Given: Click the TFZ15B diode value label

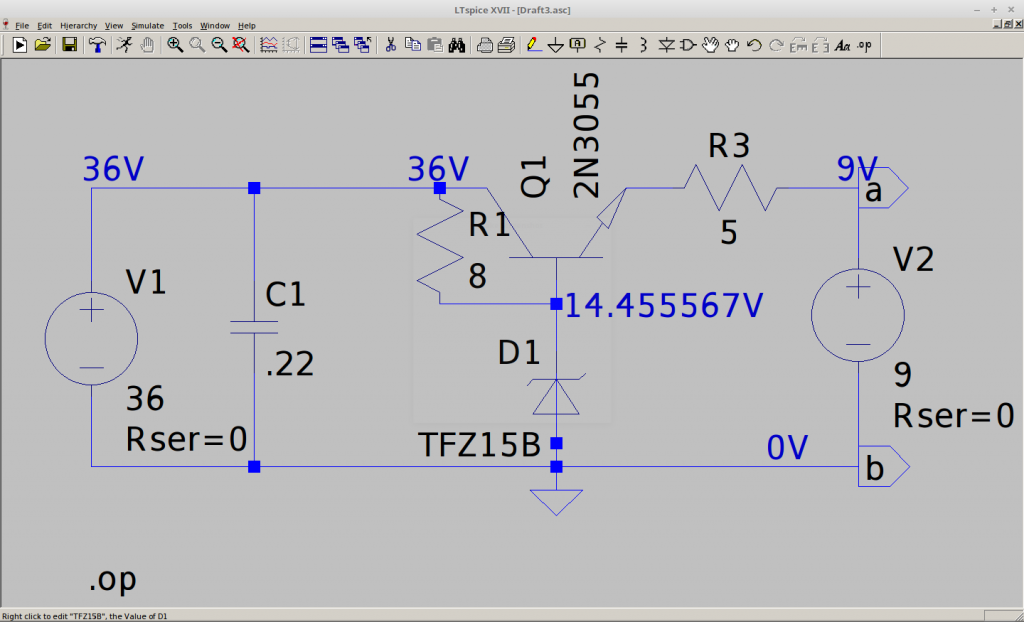Looking at the screenshot, I should [480, 445].
